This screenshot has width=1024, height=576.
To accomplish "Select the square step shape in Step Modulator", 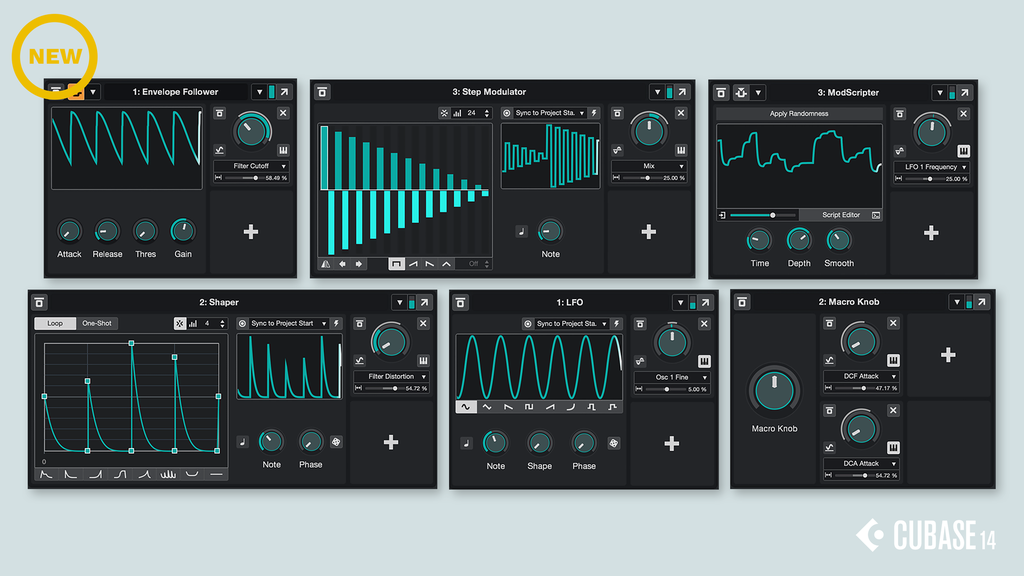I will (x=396, y=264).
